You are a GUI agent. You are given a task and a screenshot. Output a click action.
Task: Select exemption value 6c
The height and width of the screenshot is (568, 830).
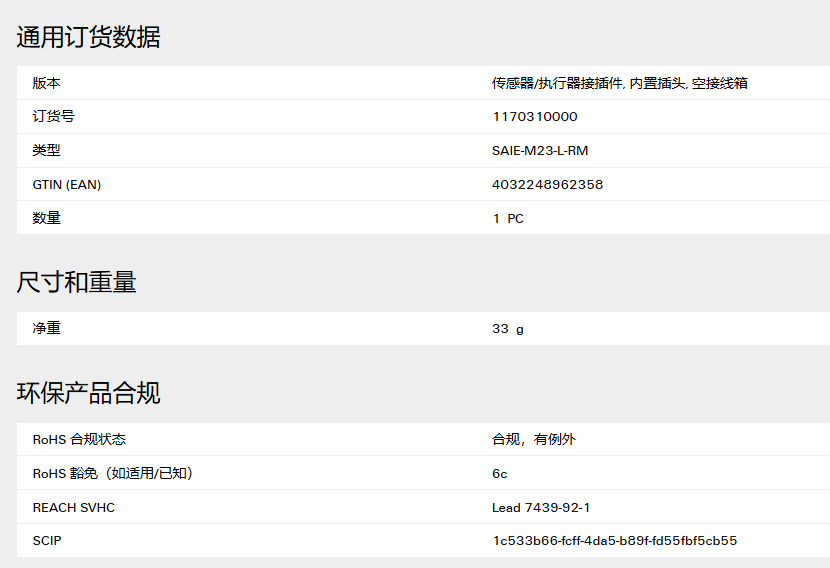pos(500,474)
